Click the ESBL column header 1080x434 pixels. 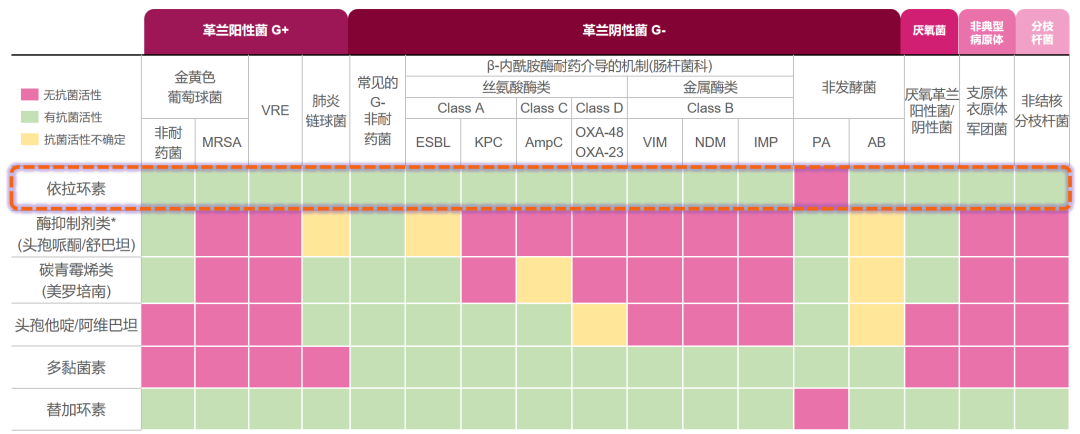click(x=433, y=142)
